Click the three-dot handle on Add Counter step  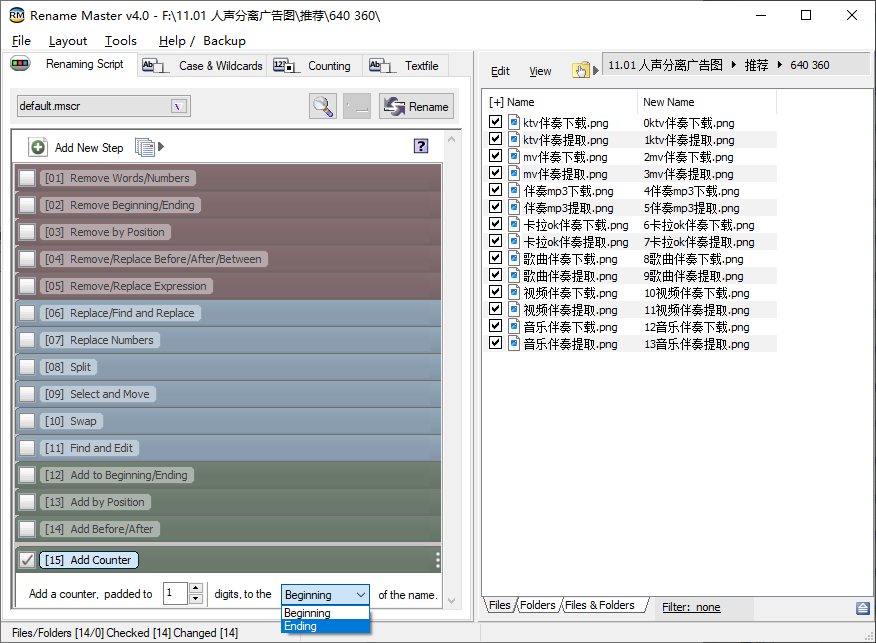pyautogui.click(x=437, y=560)
